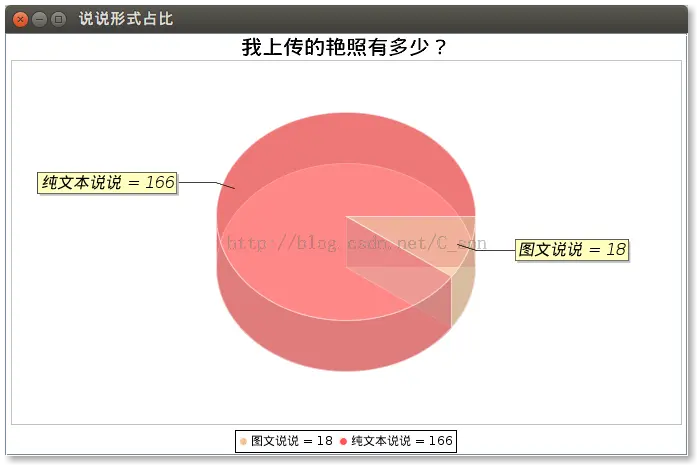Click the orange legend marker for 图文说说
The width and height of the screenshot is (697, 465).
point(243,441)
